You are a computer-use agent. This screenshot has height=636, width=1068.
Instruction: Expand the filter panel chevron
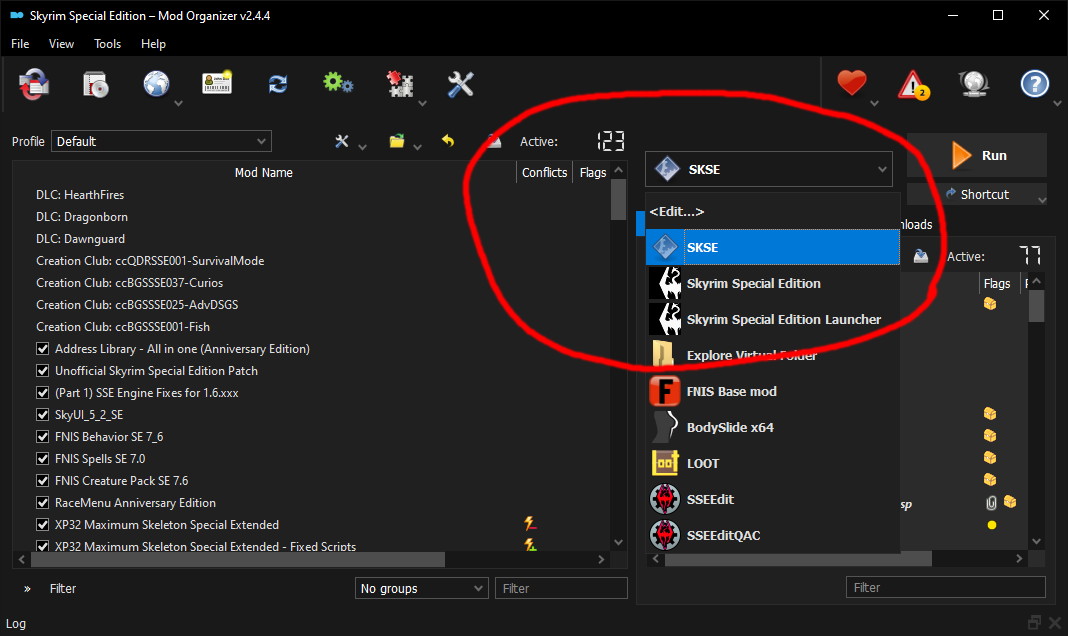[27, 589]
